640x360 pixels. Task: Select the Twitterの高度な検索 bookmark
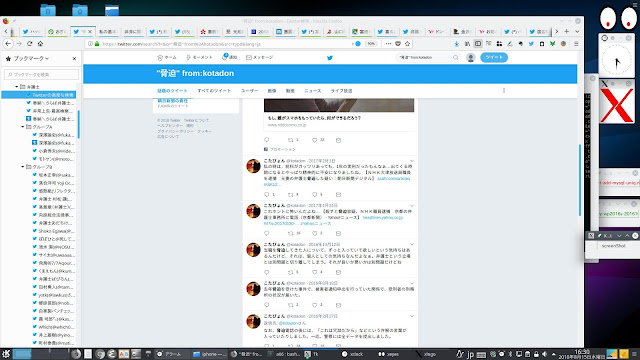(39, 95)
